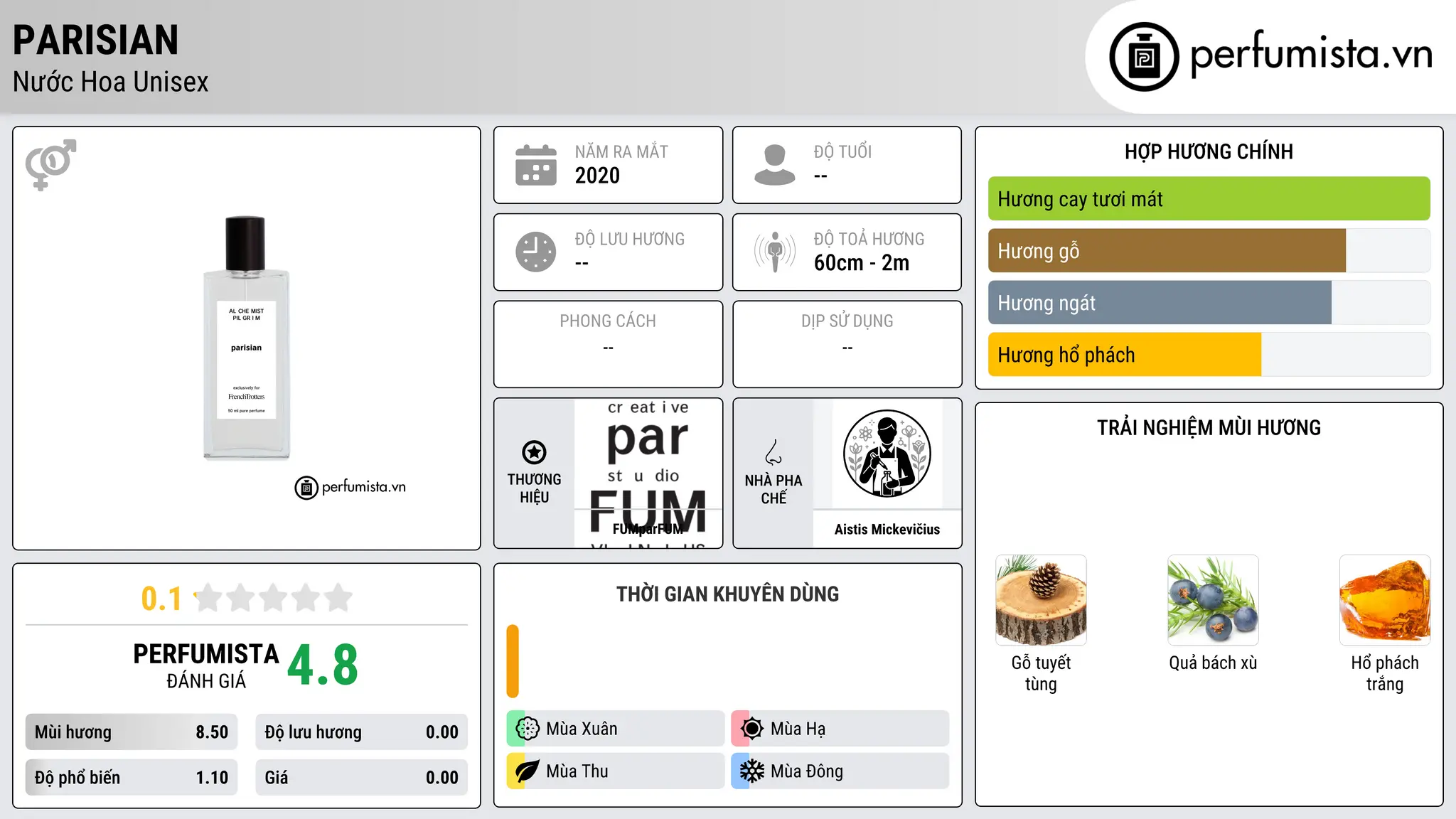Click the blue-gray Hương ngát accord bar
1456x819 pixels.
[1160, 303]
